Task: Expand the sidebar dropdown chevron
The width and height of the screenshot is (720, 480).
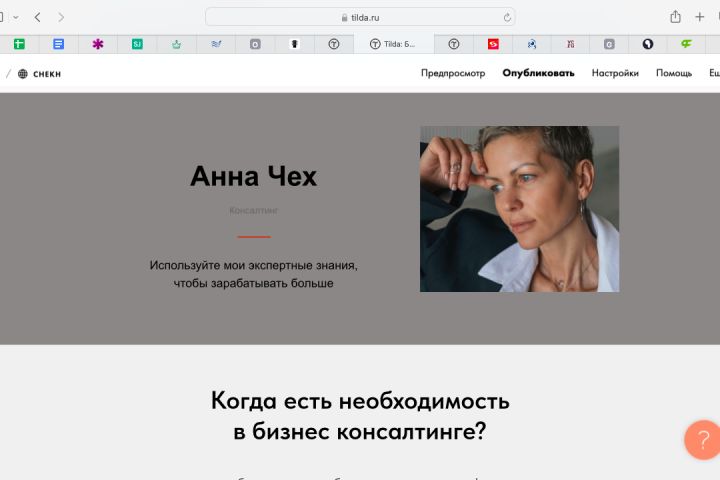Action: click(16, 17)
